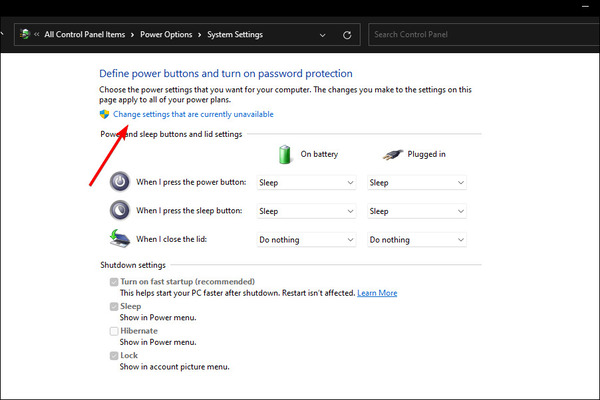Toggle the Sleep power menu checkbox

pyautogui.click(x=114, y=307)
